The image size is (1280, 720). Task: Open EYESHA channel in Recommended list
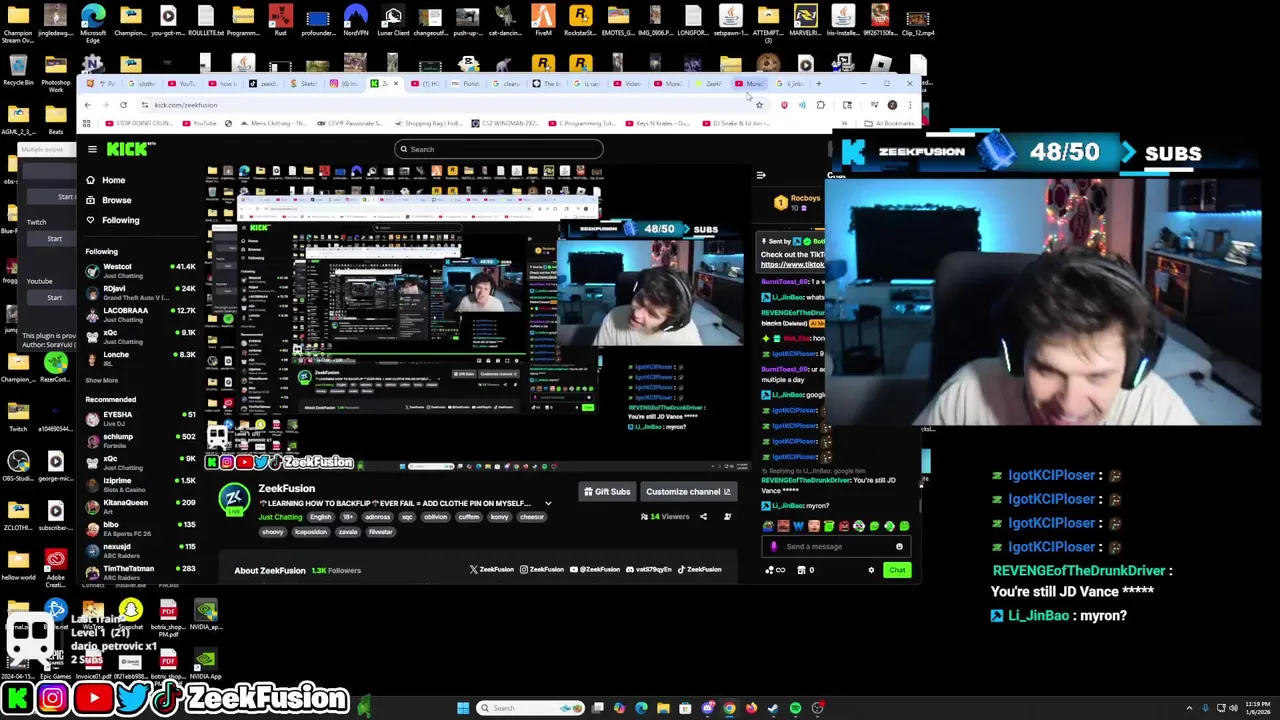pos(140,418)
